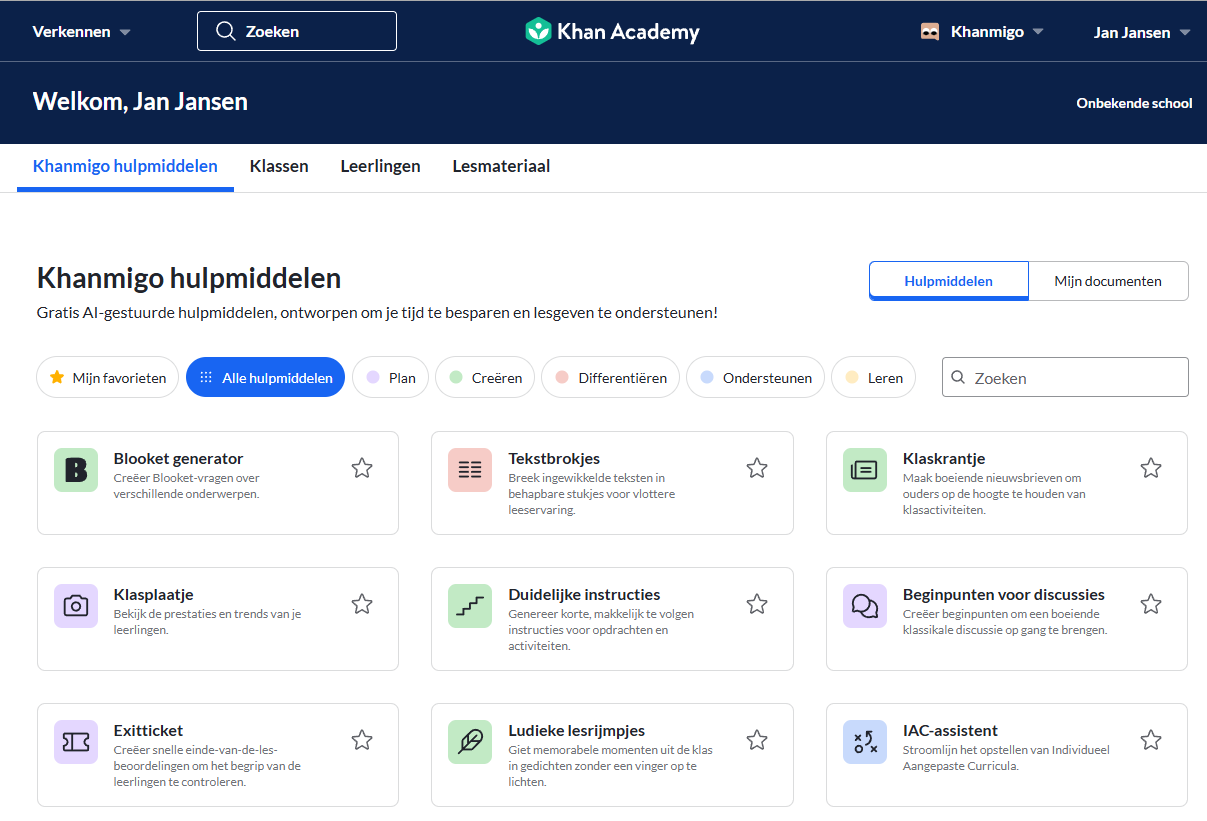
Task: Favorite Duidelijke instructies with its star
Action: [757, 604]
